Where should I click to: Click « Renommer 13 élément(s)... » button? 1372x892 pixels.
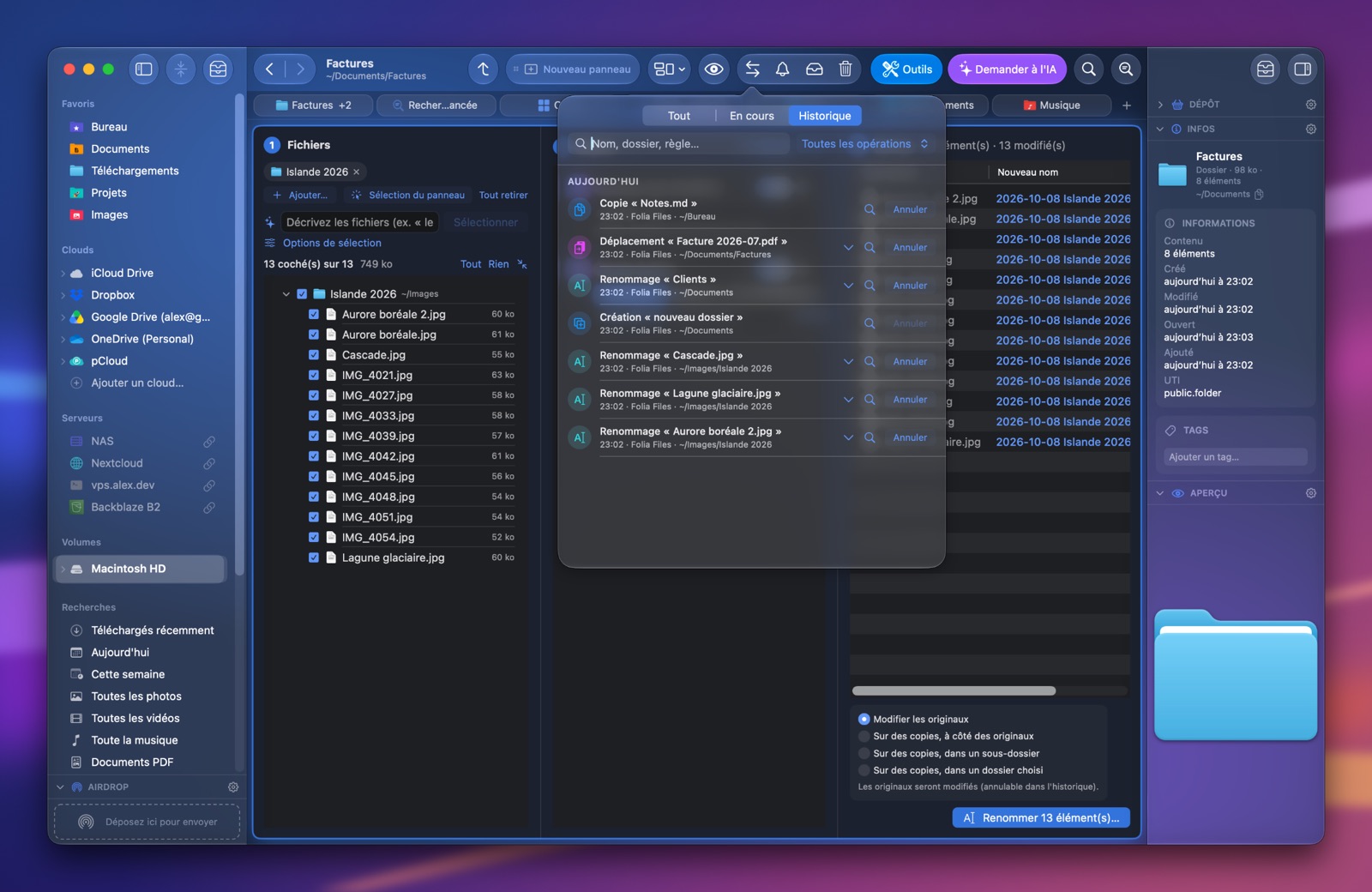point(1041,818)
